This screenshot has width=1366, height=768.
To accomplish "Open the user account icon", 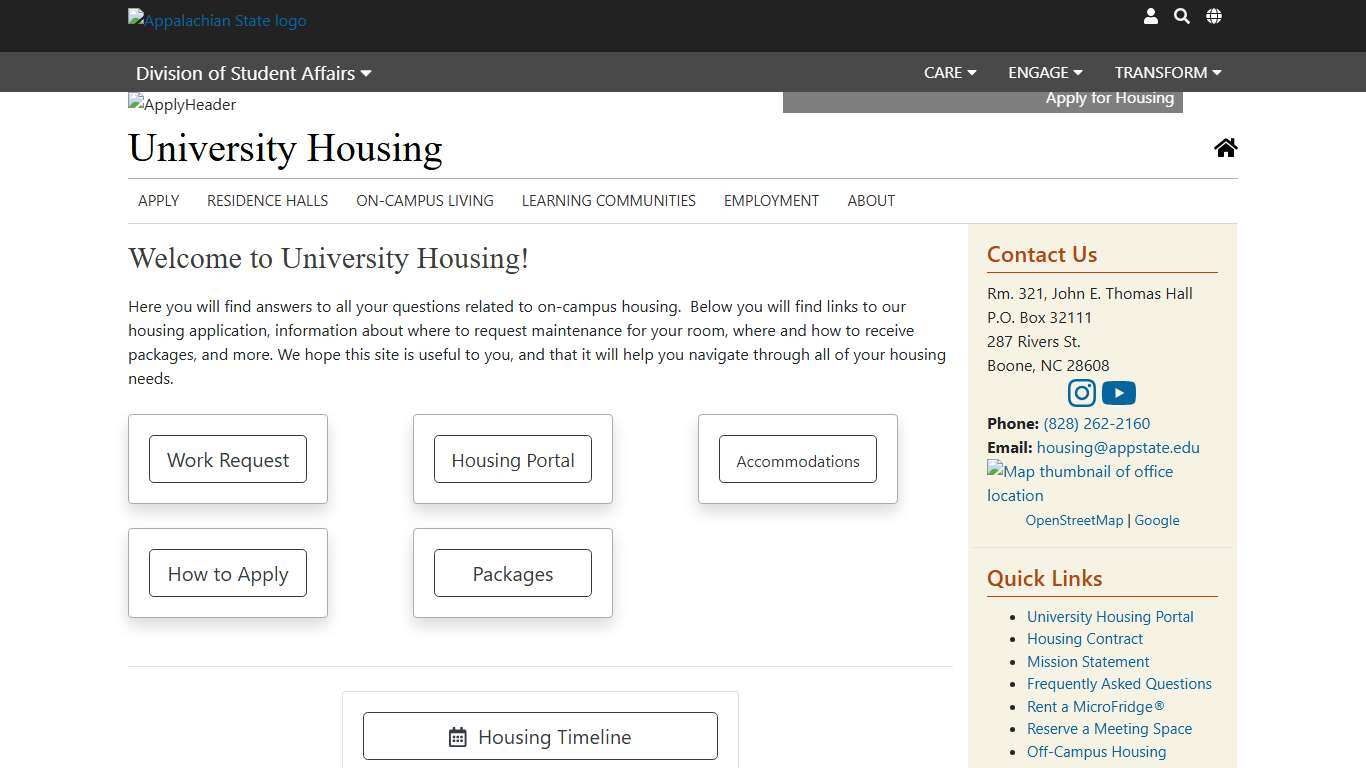I will coord(1150,16).
